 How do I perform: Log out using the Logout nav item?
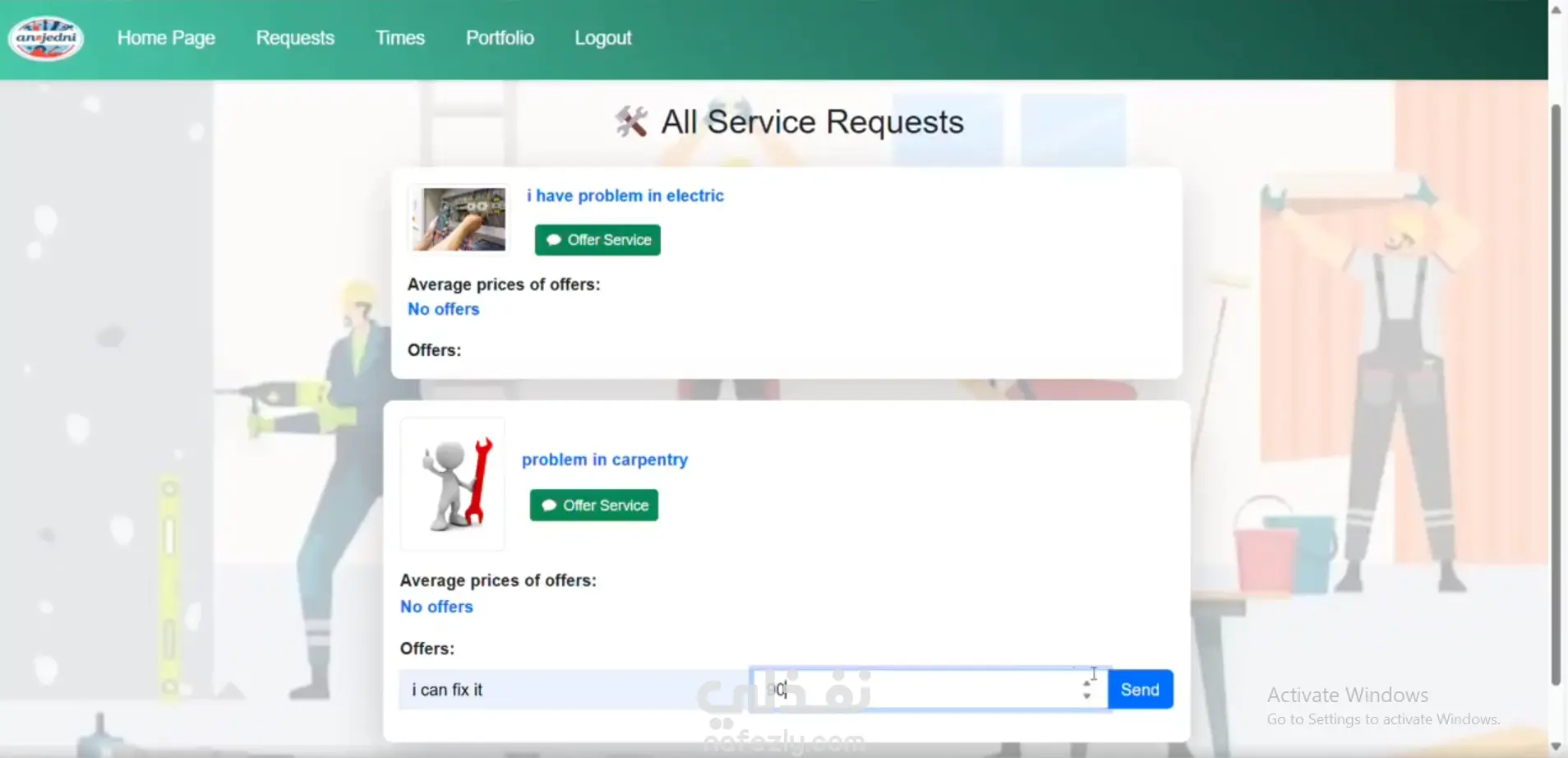tap(603, 38)
